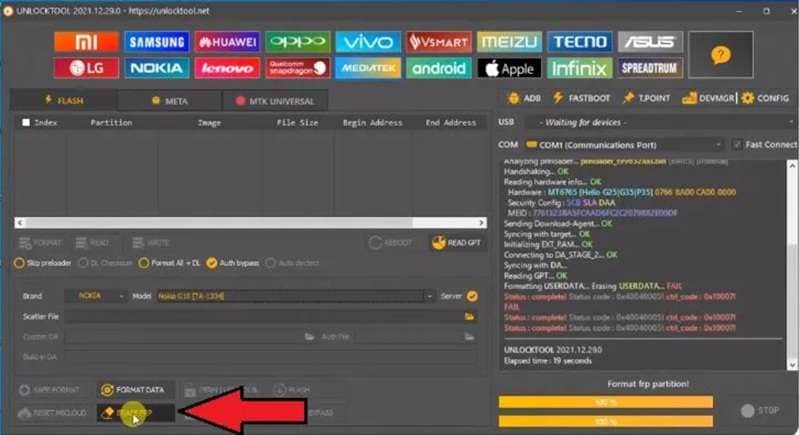799x435 pixels.
Task: Click the READ GPT button
Action: click(x=457, y=243)
